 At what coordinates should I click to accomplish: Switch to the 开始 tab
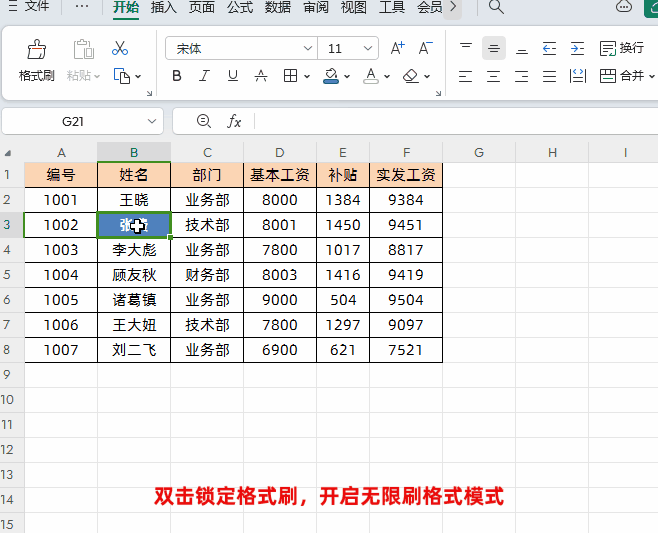point(126,7)
